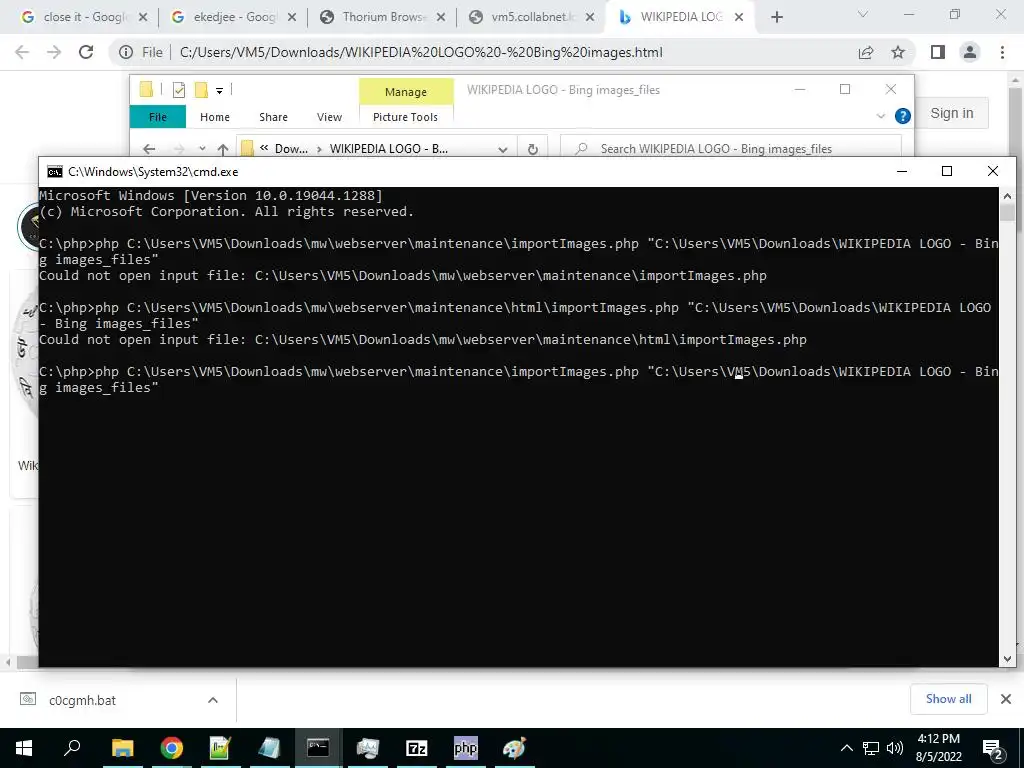This screenshot has width=1024, height=768.
Task: Open notification center icon
Action: 993,748
